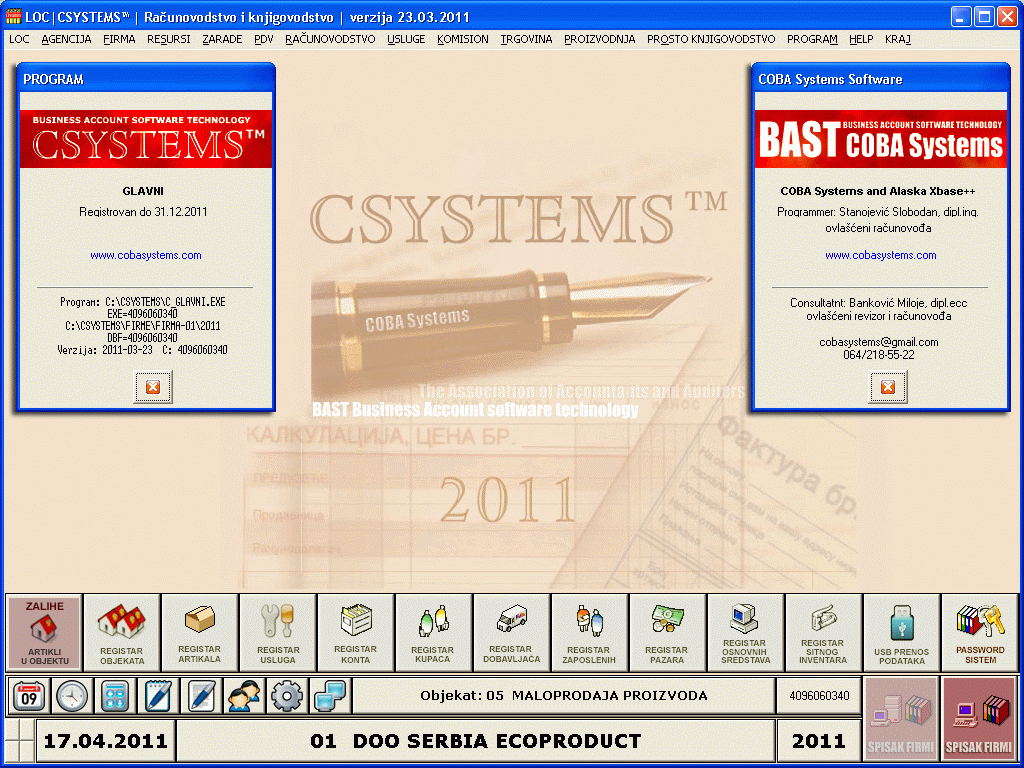The image size is (1024, 768).
Task: Launch USB Prenos Podataka
Action: pos(901,632)
